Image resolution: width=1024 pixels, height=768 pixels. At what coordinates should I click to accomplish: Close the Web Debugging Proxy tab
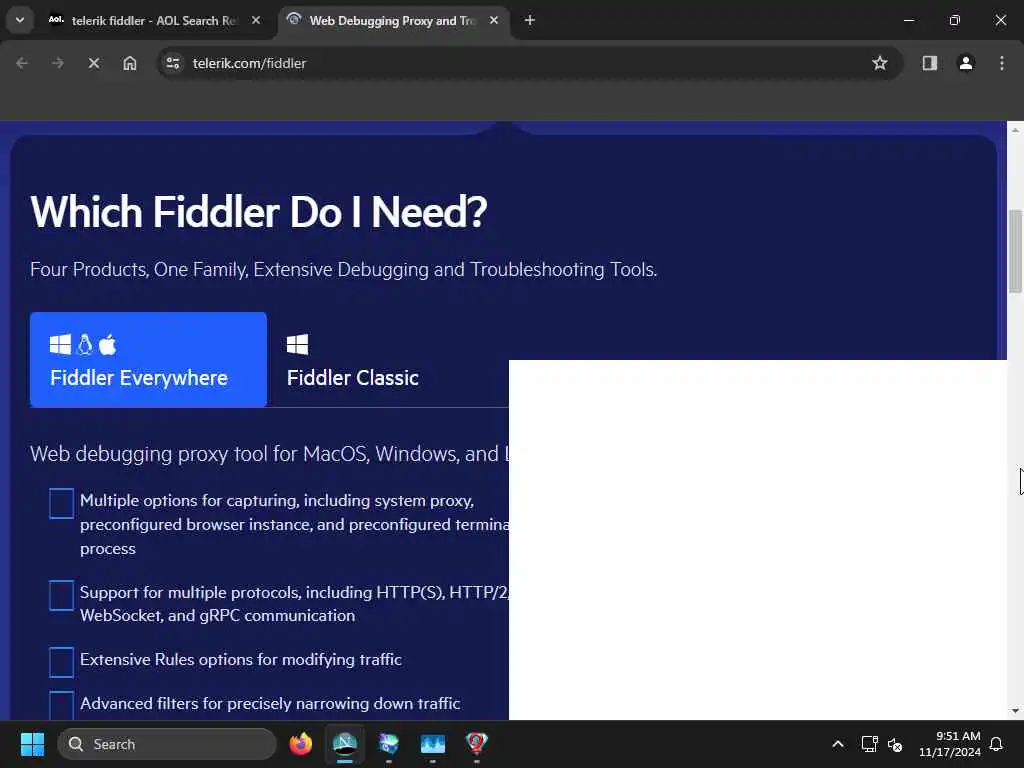tap(494, 20)
